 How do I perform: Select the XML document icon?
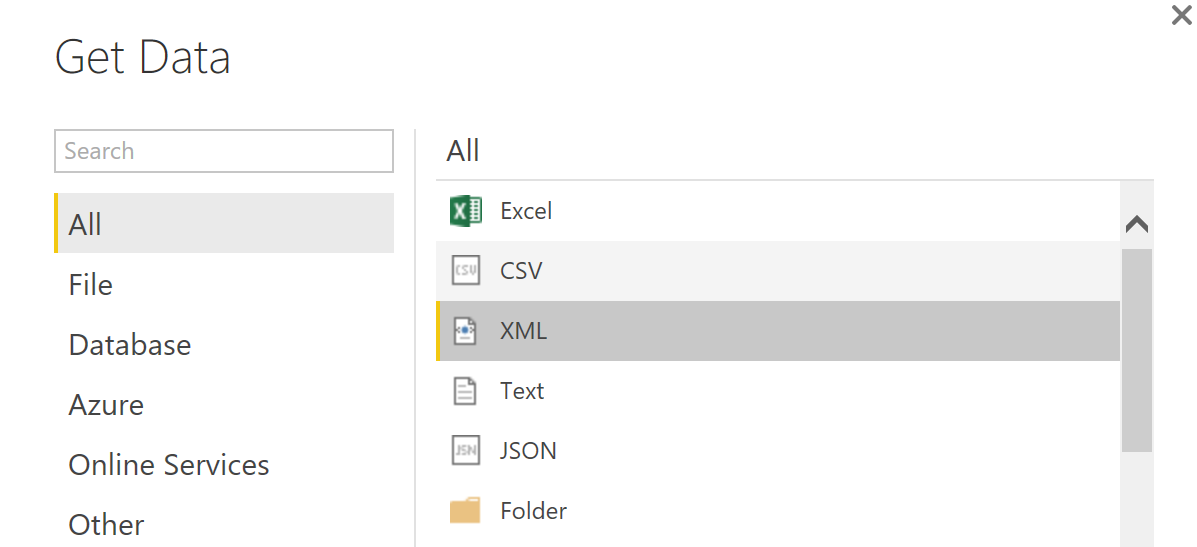point(466,331)
